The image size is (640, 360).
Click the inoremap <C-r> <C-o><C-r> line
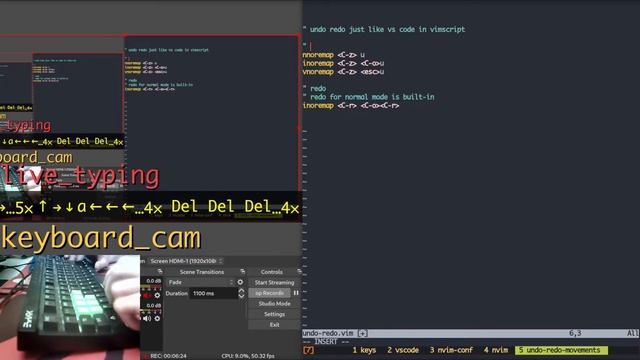(351, 106)
